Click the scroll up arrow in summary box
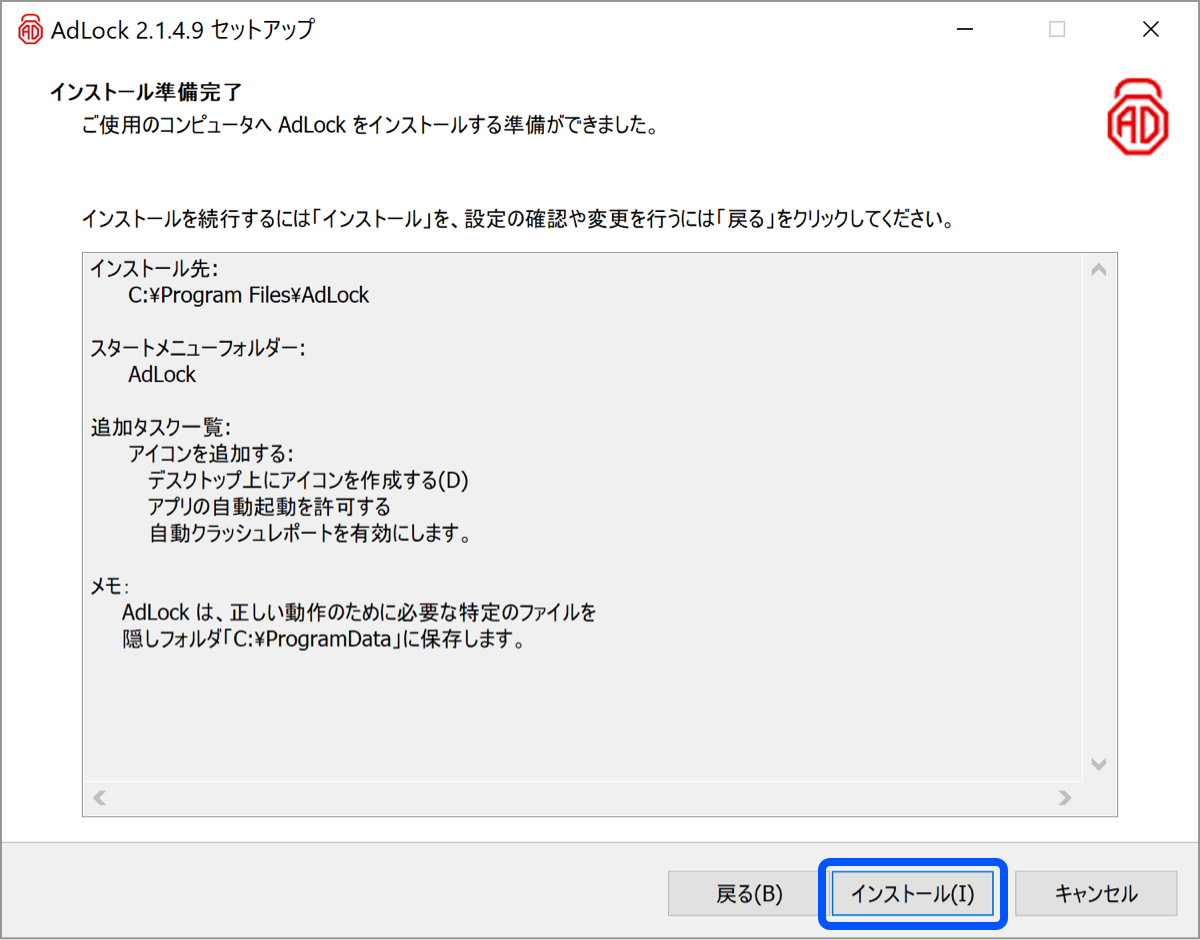 click(x=1098, y=270)
